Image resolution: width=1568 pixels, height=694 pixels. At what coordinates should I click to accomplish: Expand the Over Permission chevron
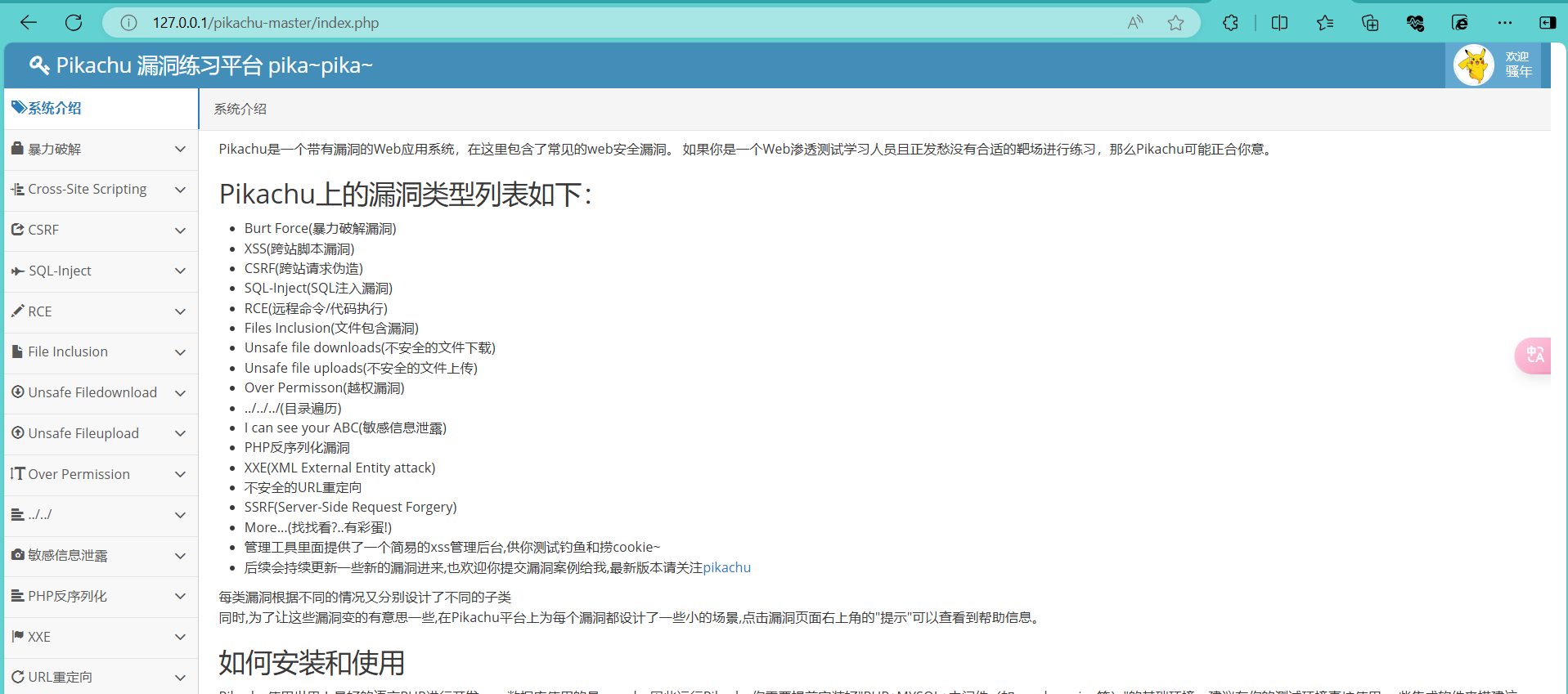pyautogui.click(x=180, y=474)
